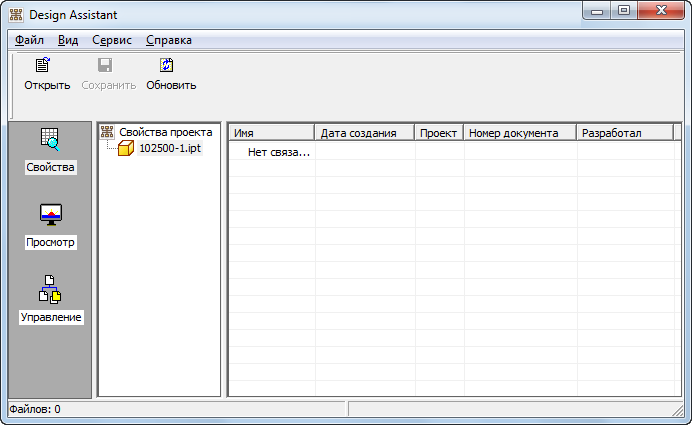Click the Открыть toolbar icon
The height and width of the screenshot is (425, 692).
(x=43, y=65)
